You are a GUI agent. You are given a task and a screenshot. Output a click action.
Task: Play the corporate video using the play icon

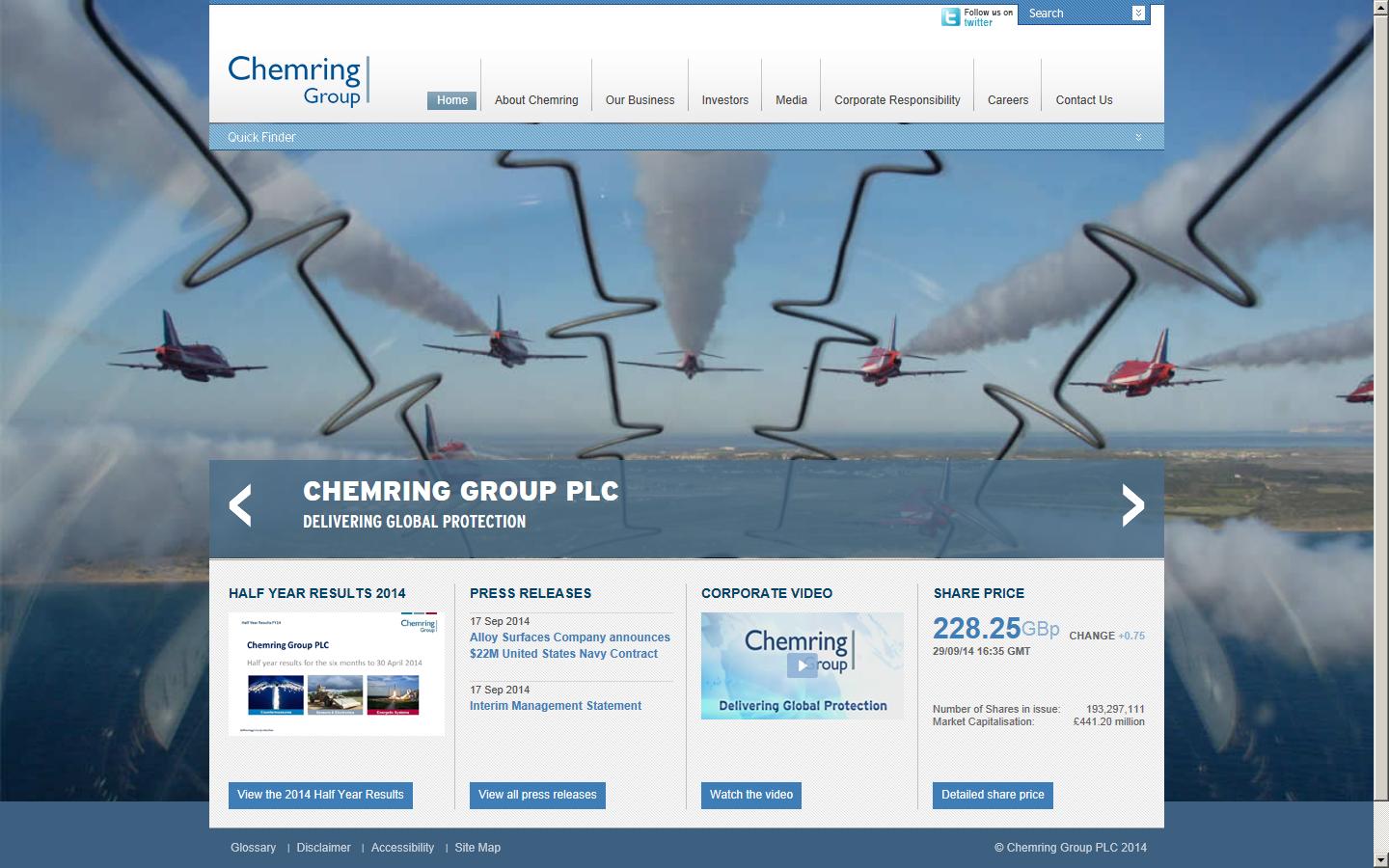[x=802, y=665]
